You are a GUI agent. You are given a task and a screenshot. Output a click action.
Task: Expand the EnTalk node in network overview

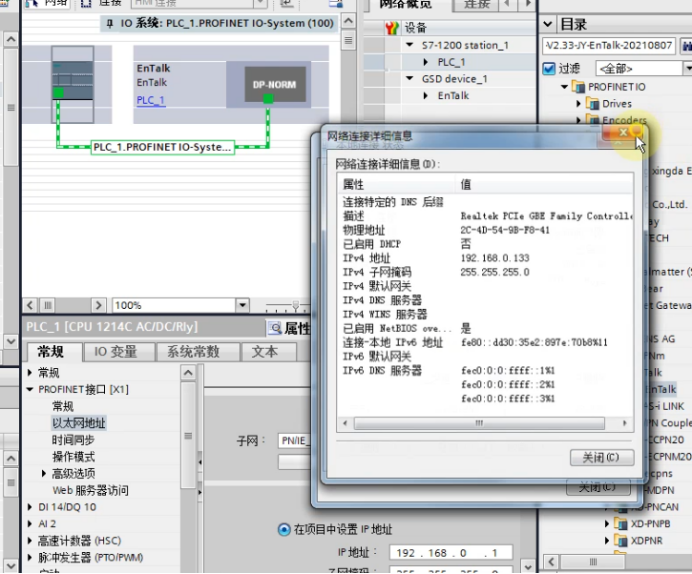click(x=425, y=95)
